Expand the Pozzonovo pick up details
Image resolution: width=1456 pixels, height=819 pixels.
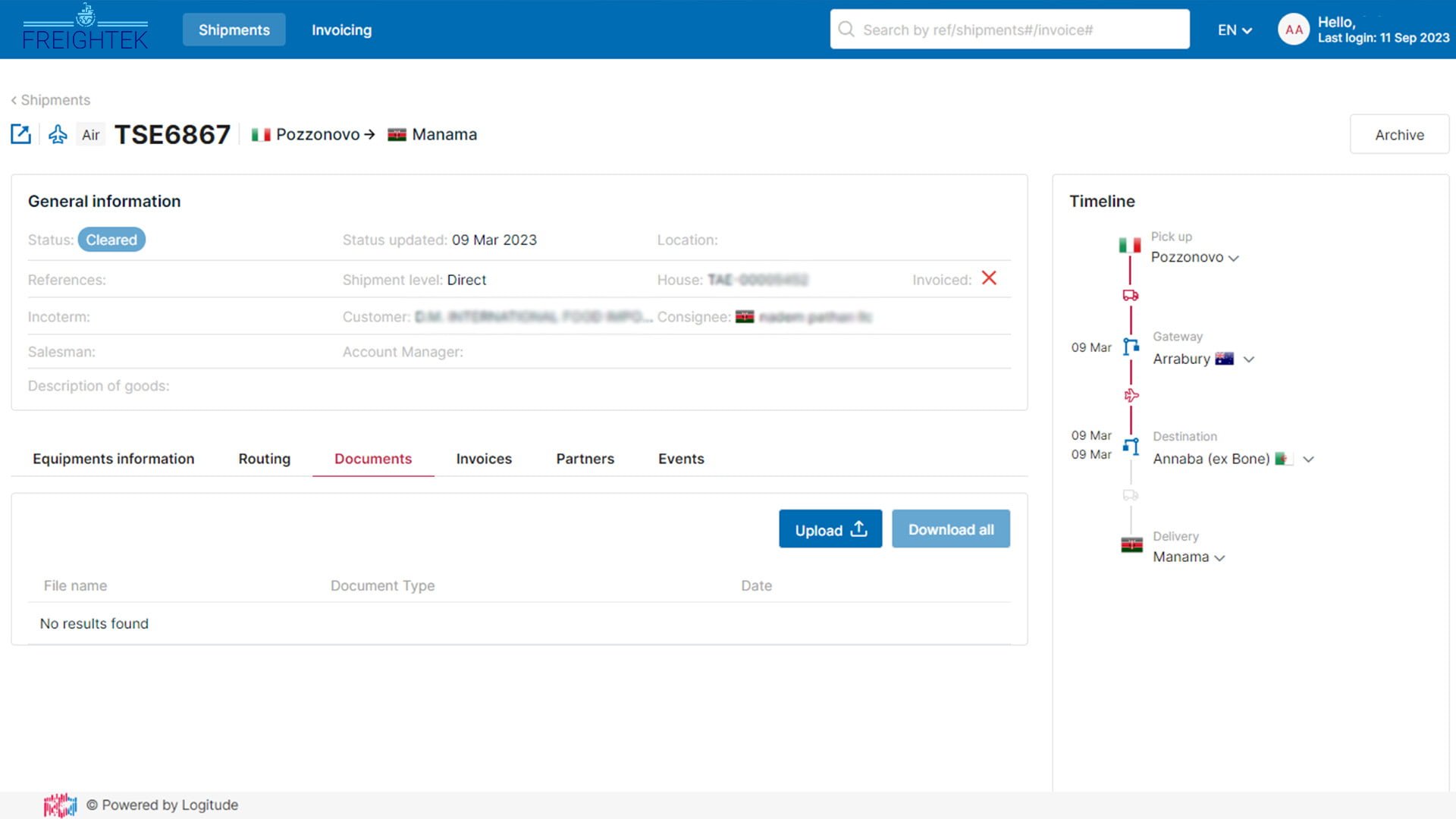tap(1234, 258)
